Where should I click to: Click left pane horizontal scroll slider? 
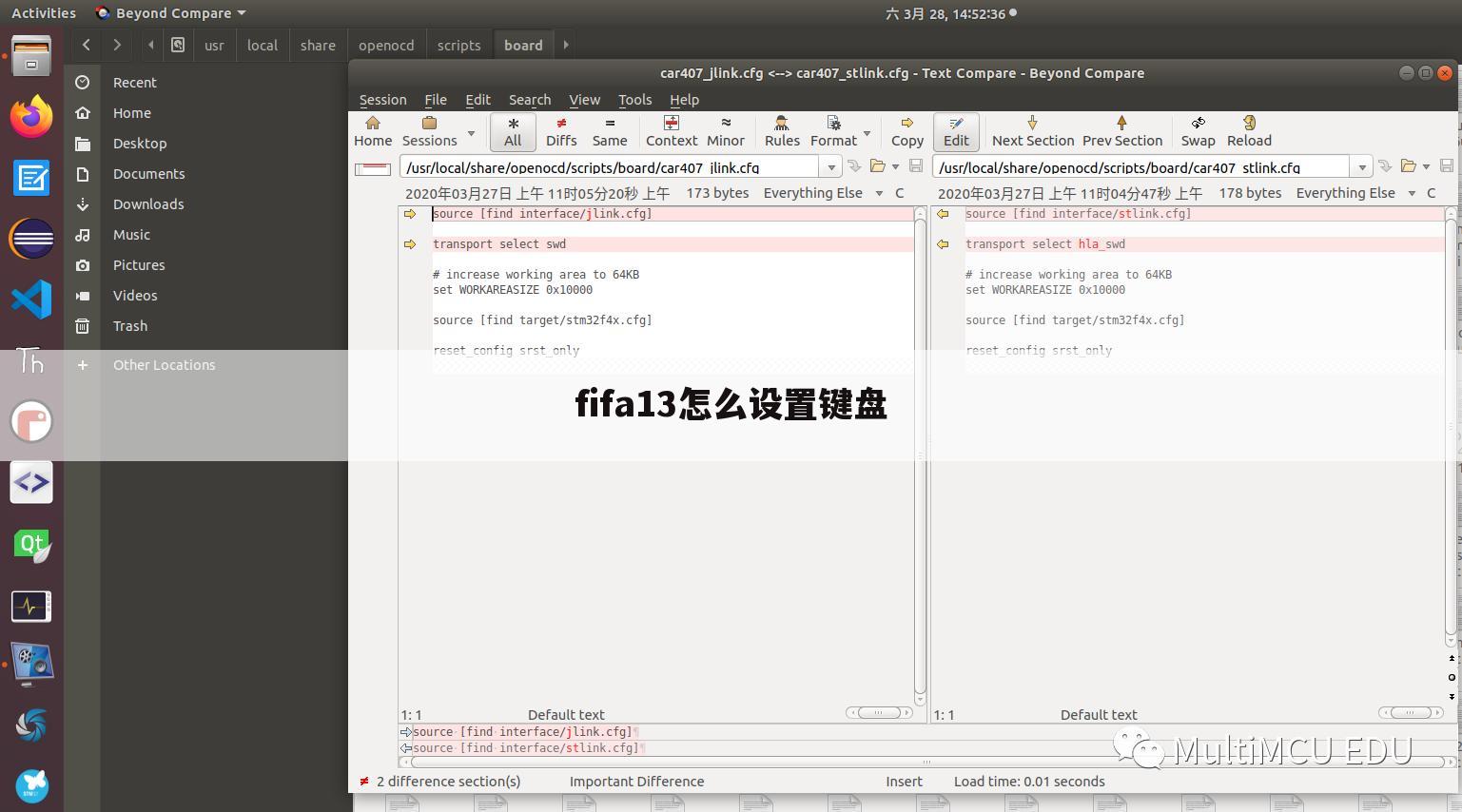(879, 712)
